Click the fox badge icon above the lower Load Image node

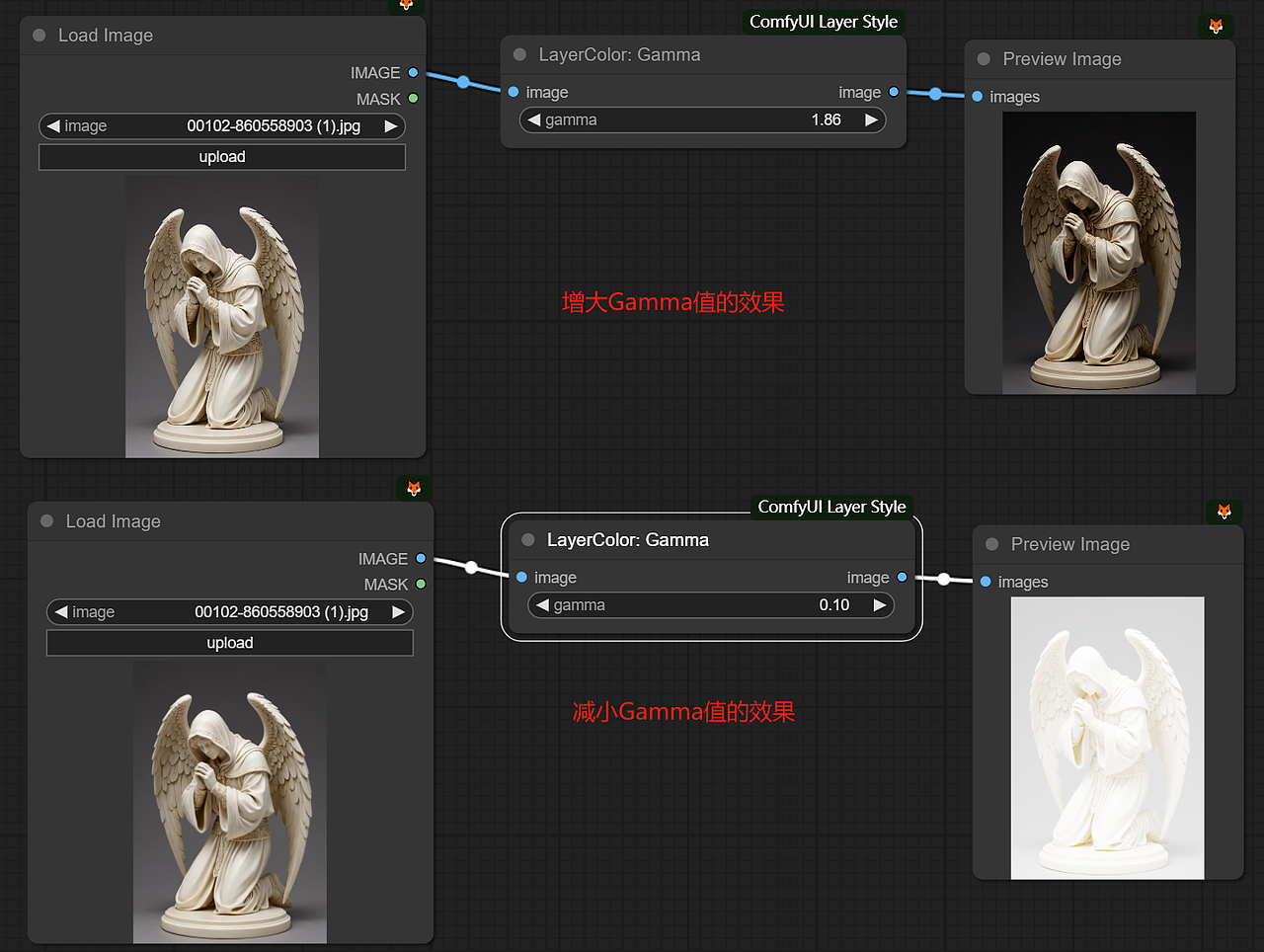click(x=414, y=489)
